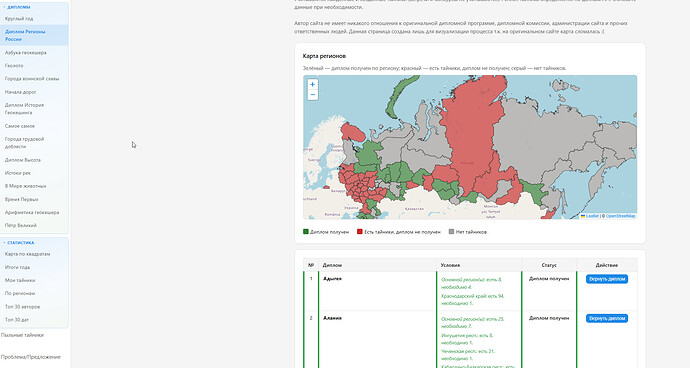
Task: Click the red legend swatch for caches without diploma
Action: click(x=360, y=232)
